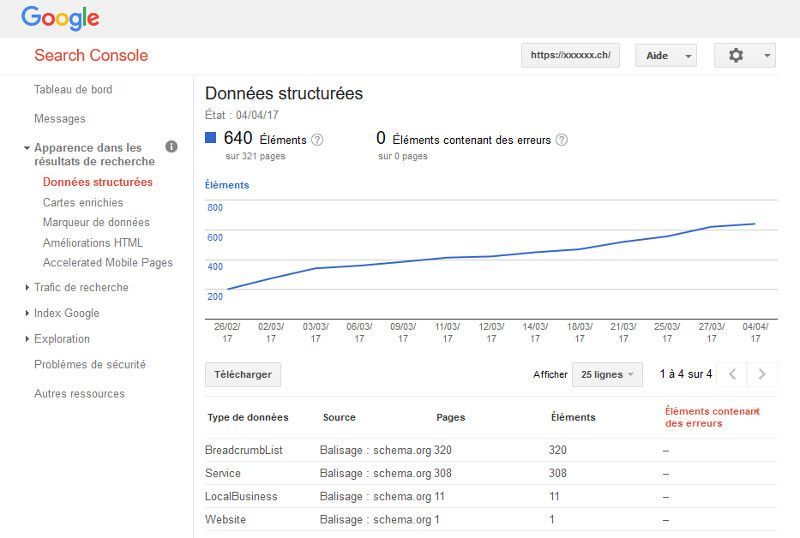Open Autres ressources
Screen dimensions: 800x538
coord(79,394)
